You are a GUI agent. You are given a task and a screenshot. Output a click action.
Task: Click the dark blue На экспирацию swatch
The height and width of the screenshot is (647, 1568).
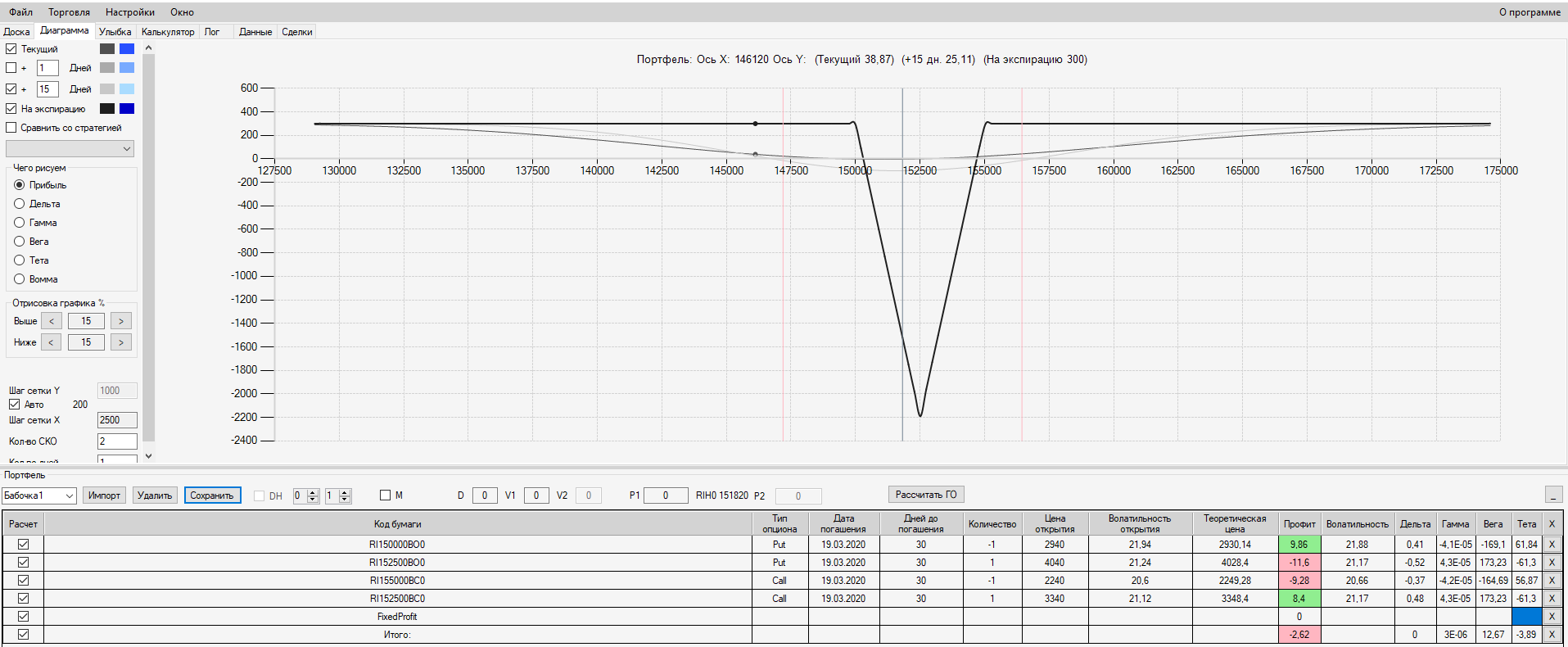click(x=127, y=108)
